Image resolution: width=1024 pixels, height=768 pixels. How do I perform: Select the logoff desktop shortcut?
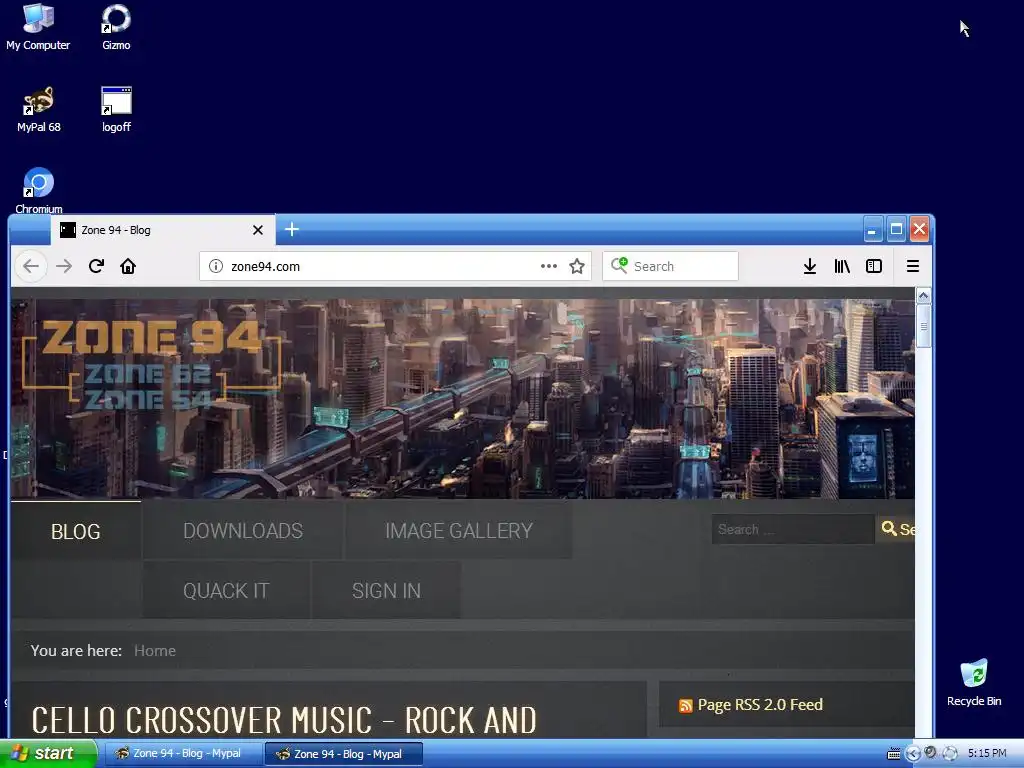tap(116, 110)
